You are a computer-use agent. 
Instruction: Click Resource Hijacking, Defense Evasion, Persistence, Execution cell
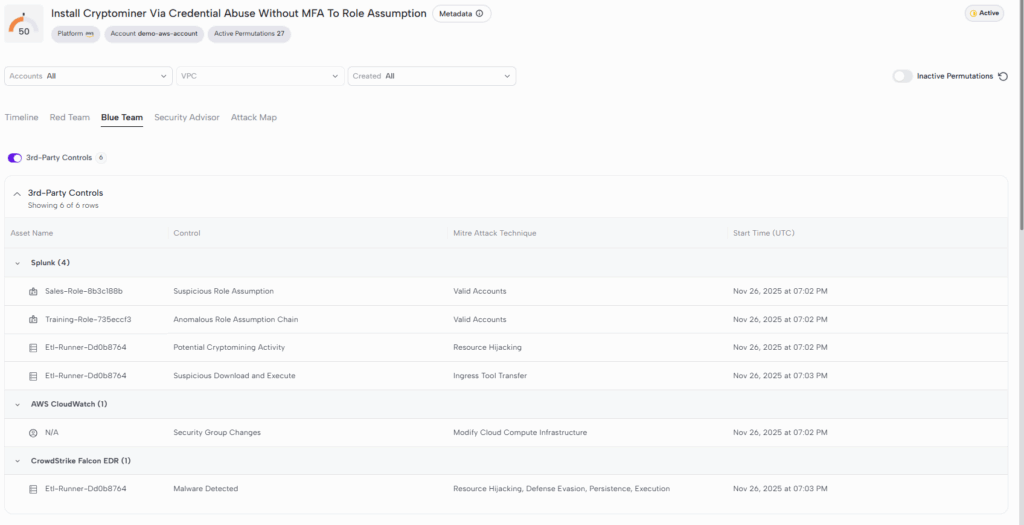pos(562,488)
